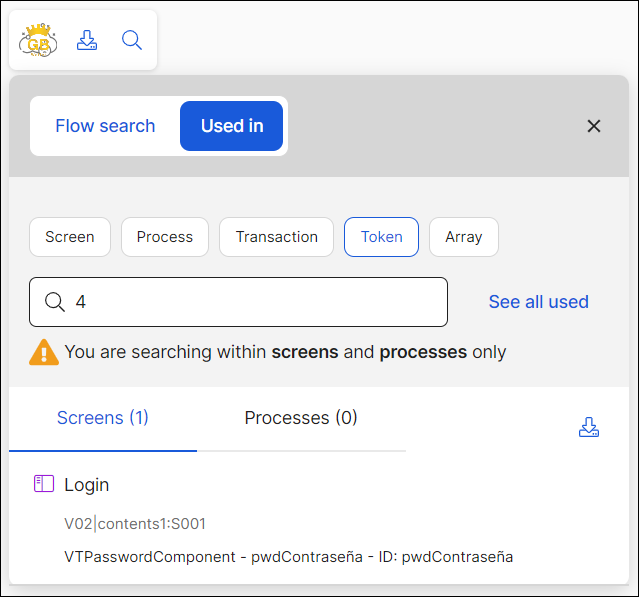639x597 pixels.
Task: Select the Used in toggle option
Action: pos(232,126)
